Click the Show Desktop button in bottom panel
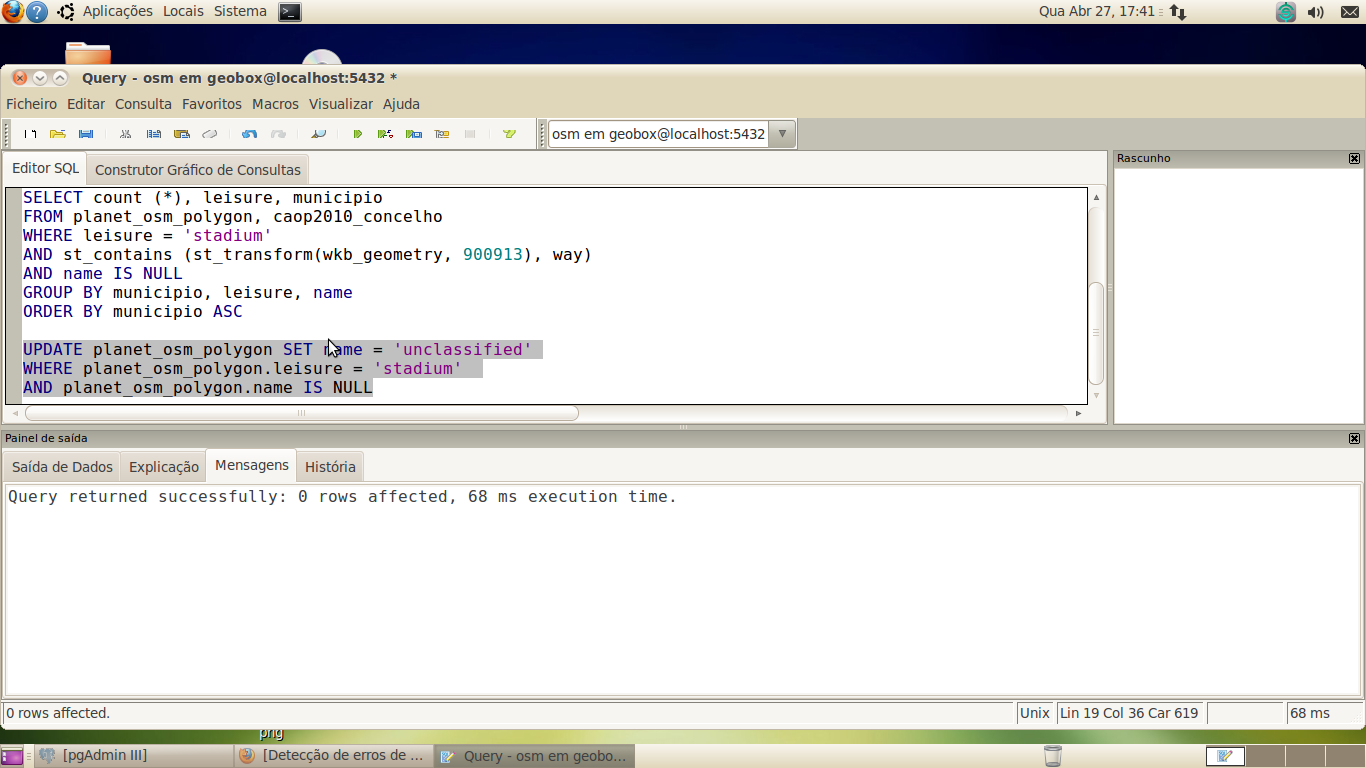Screen dimensions: 1366x768 pos(12,756)
